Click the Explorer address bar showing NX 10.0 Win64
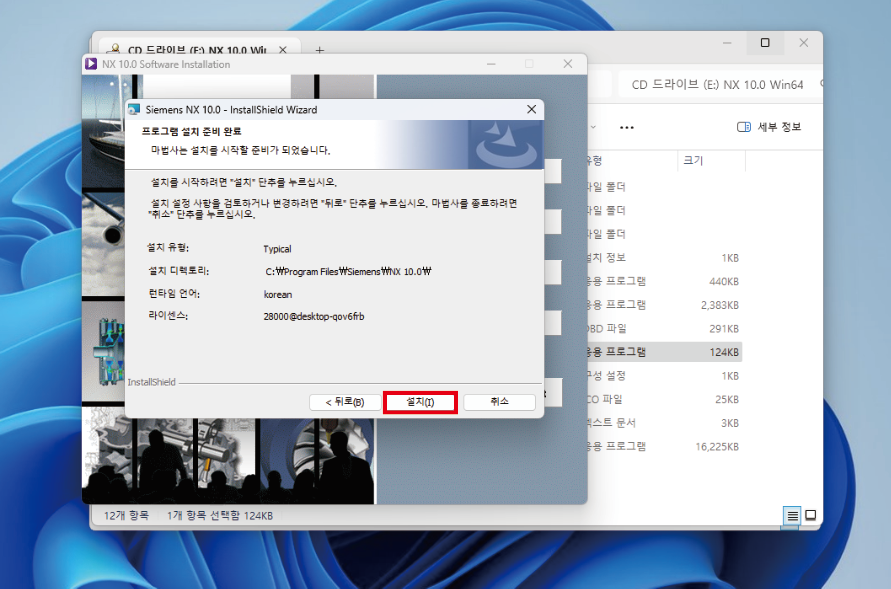The image size is (891, 589). pos(717,85)
